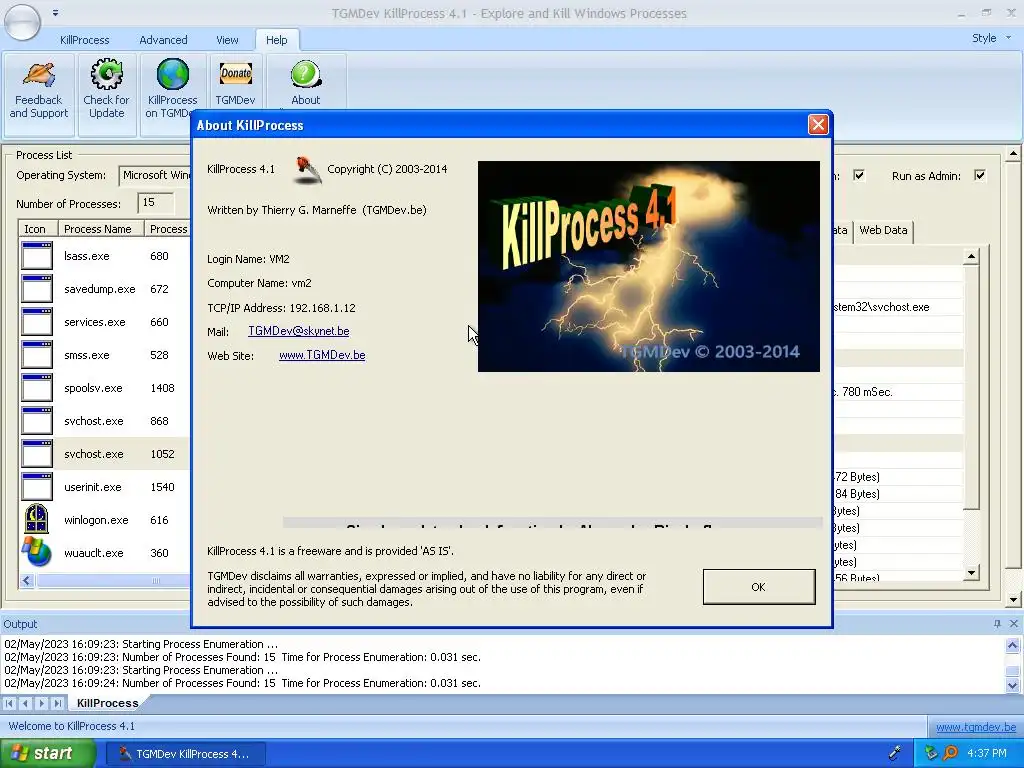Click the savedump.exe process icon
This screenshot has height=768, width=1024.
(37, 289)
